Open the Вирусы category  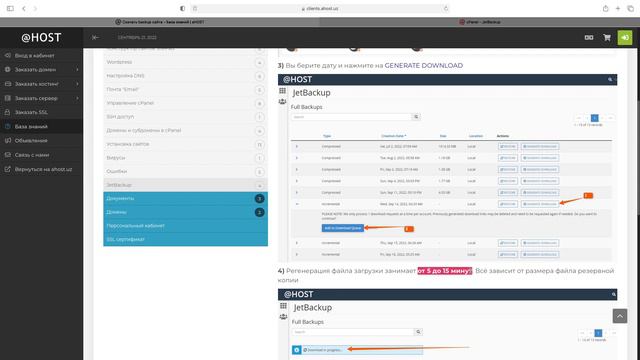(185, 158)
